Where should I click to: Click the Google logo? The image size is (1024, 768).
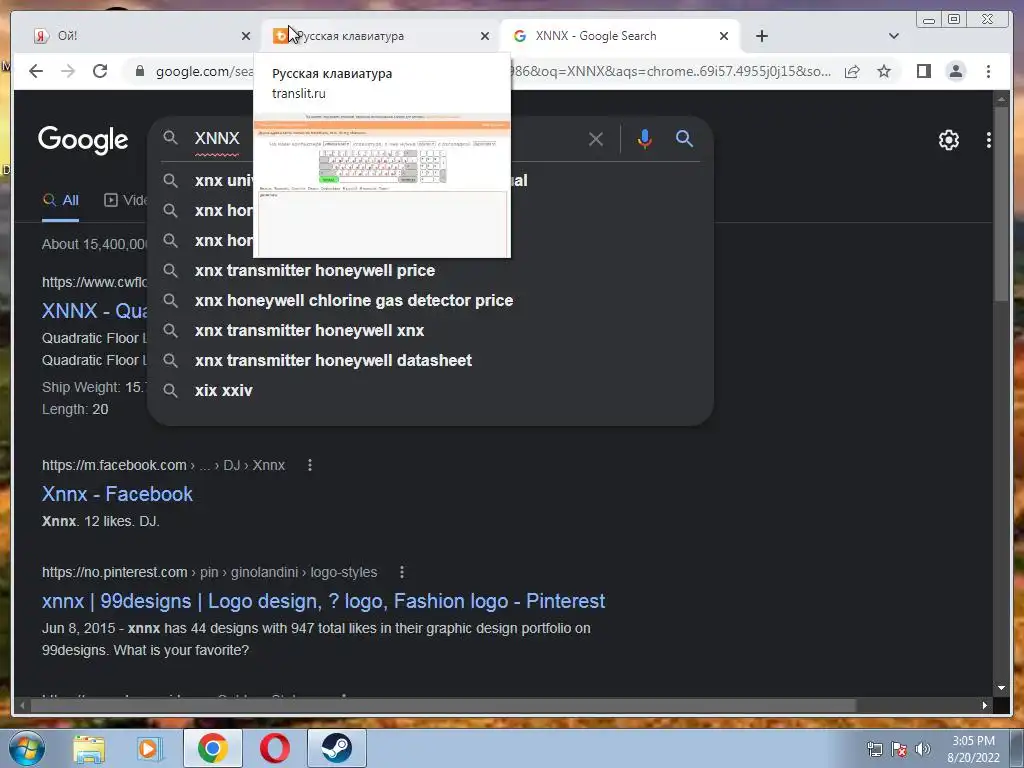point(83,139)
